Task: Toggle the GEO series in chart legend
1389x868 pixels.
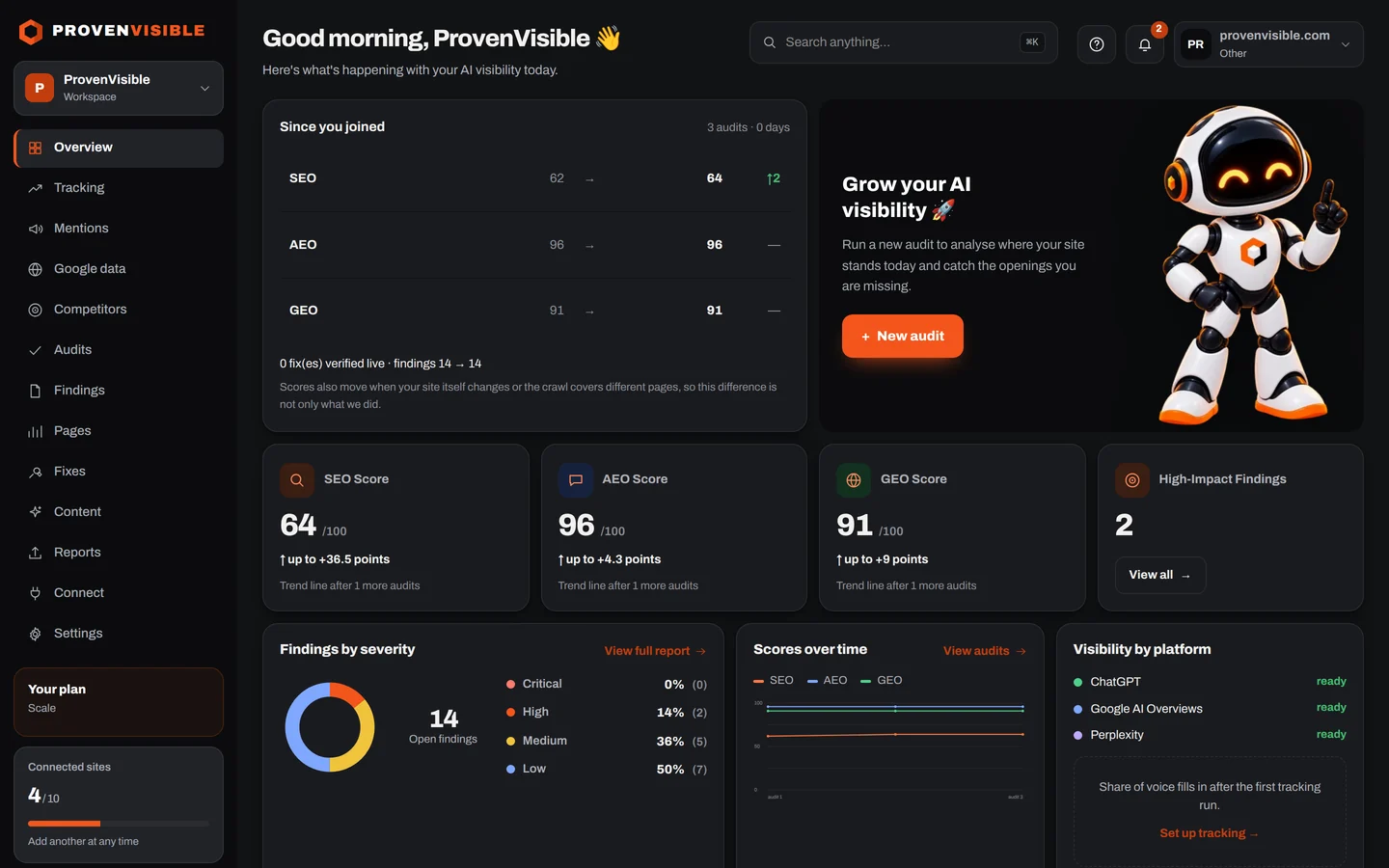Action: [882, 680]
